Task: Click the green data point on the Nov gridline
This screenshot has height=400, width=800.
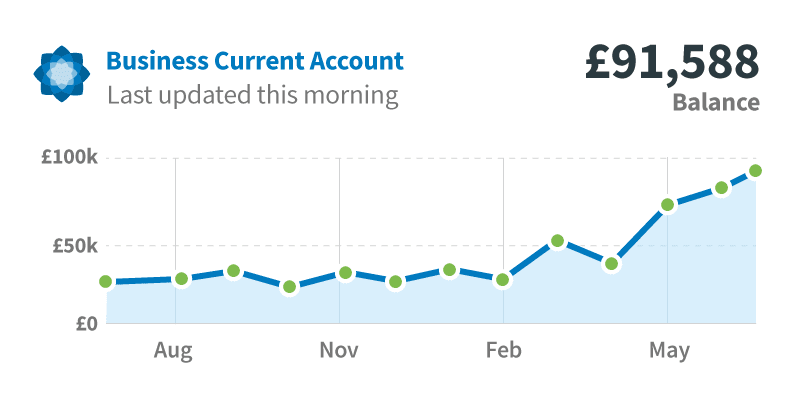Action: tap(345, 273)
